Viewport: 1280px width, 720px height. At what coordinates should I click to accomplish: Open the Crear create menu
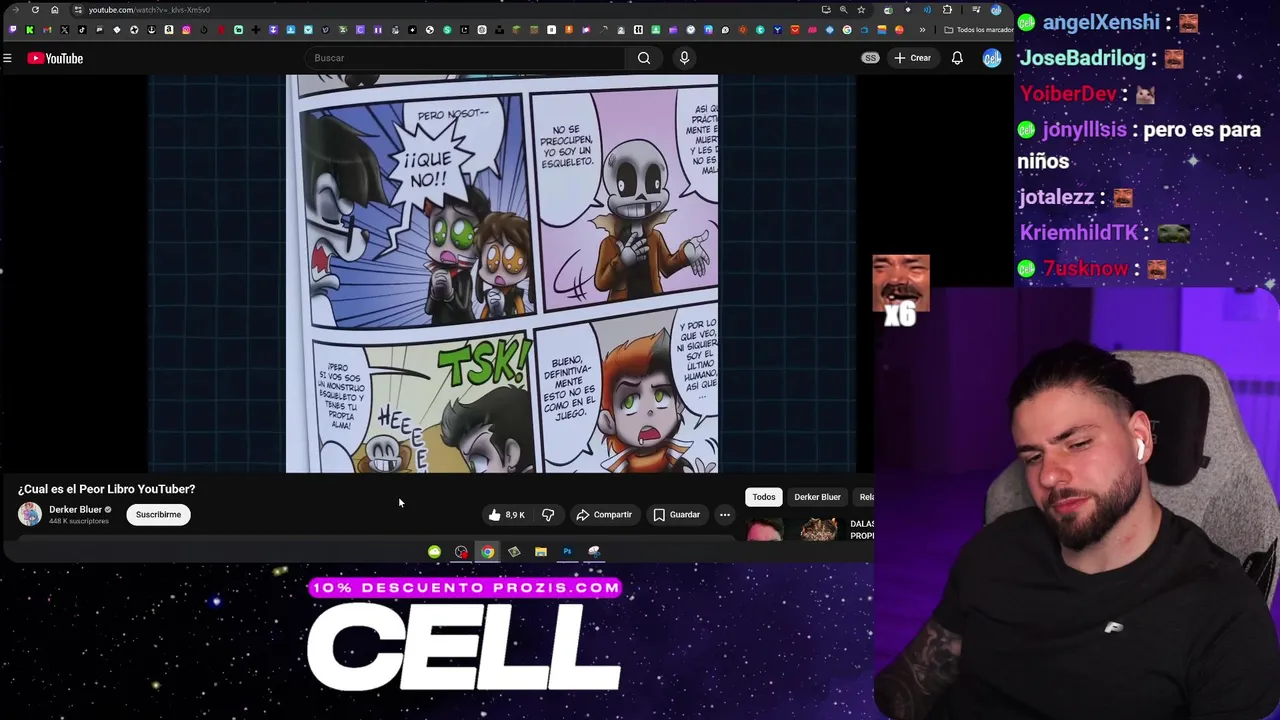913,58
